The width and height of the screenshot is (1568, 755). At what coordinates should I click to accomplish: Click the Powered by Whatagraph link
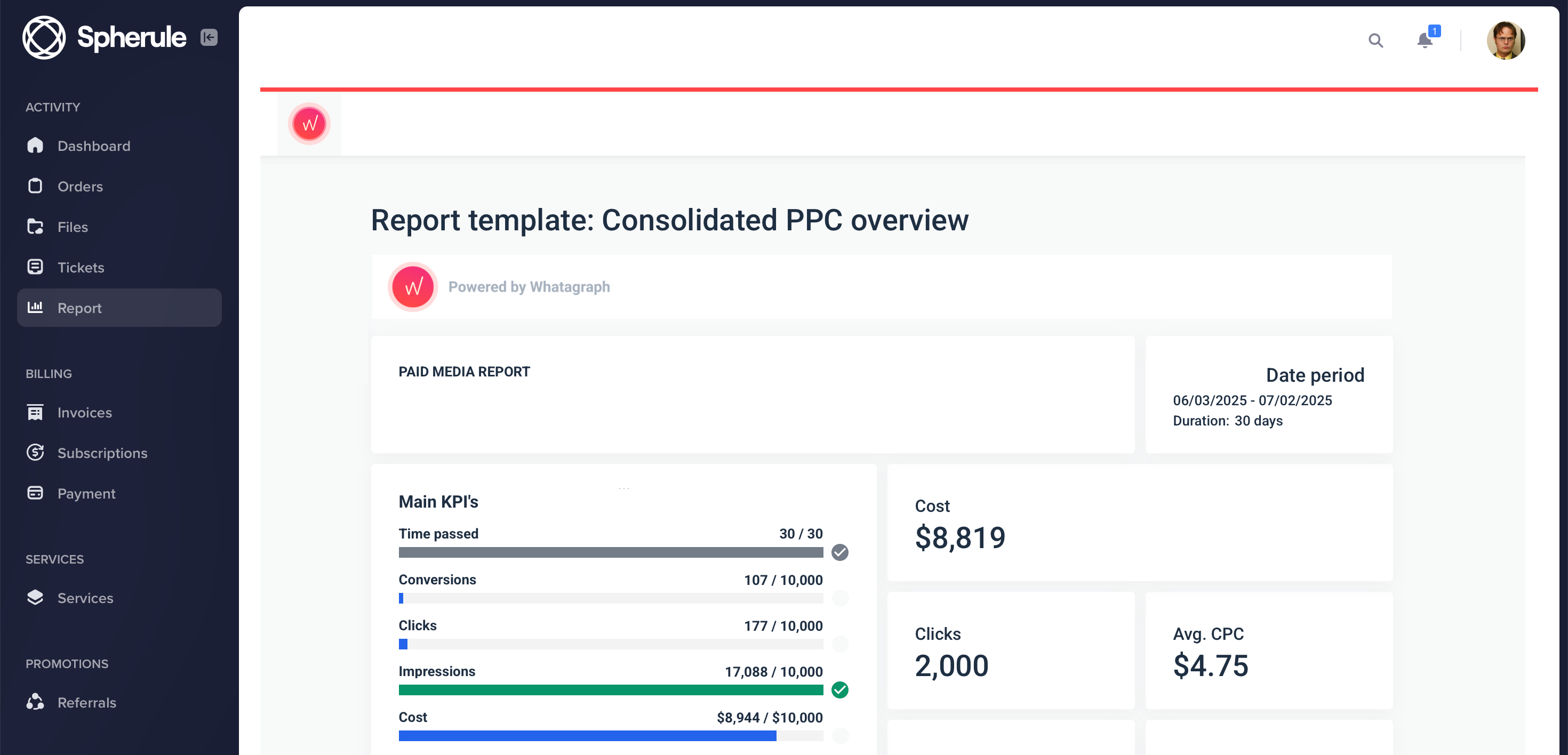coord(529,286)
